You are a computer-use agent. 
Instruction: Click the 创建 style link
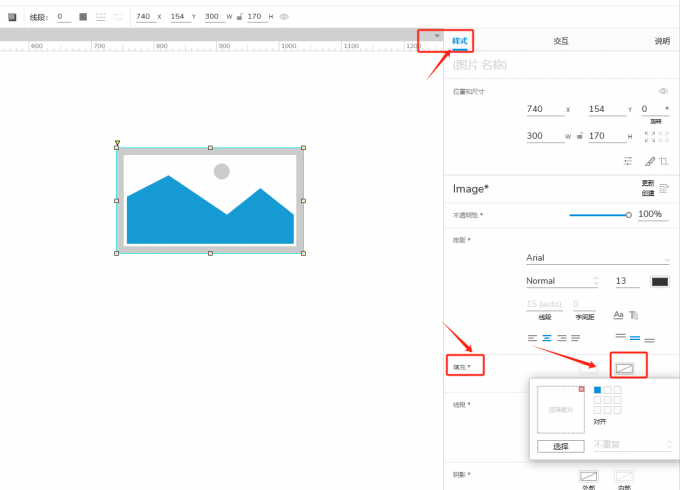pyautogui.click(x=647, y=193)
